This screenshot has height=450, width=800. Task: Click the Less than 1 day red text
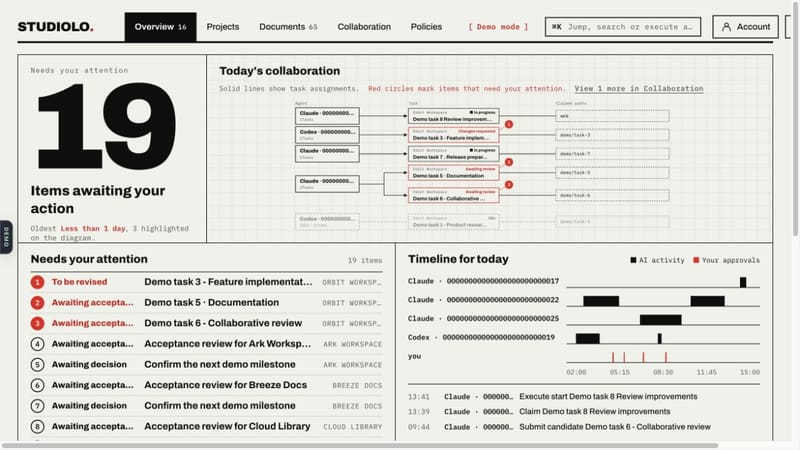(x=93, y=229)
